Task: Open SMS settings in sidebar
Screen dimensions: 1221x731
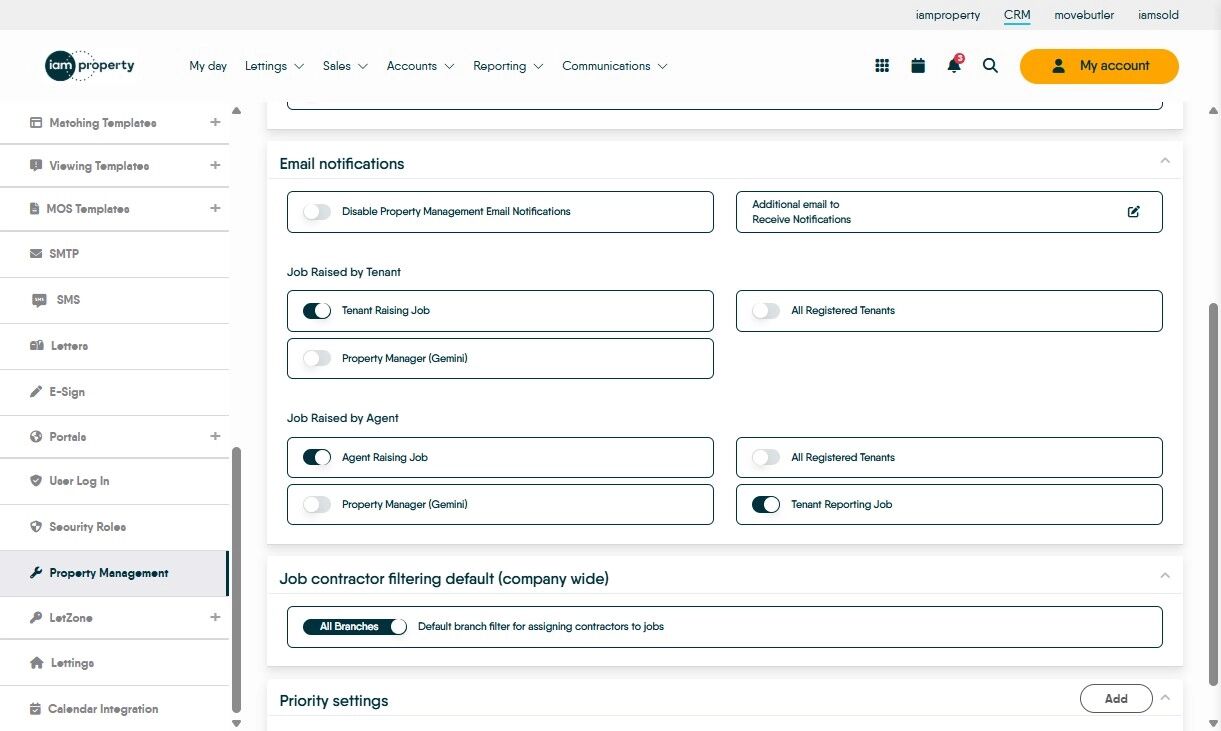Action: pos(68,300)
